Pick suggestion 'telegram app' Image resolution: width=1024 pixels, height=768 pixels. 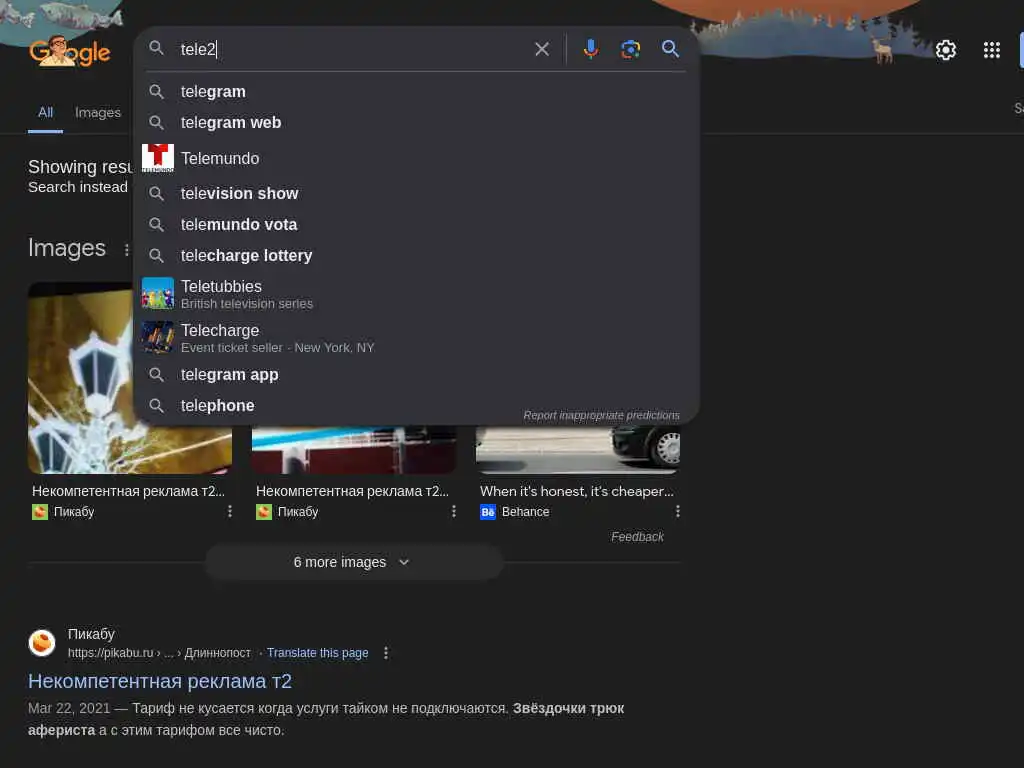[x=417, y=374]
